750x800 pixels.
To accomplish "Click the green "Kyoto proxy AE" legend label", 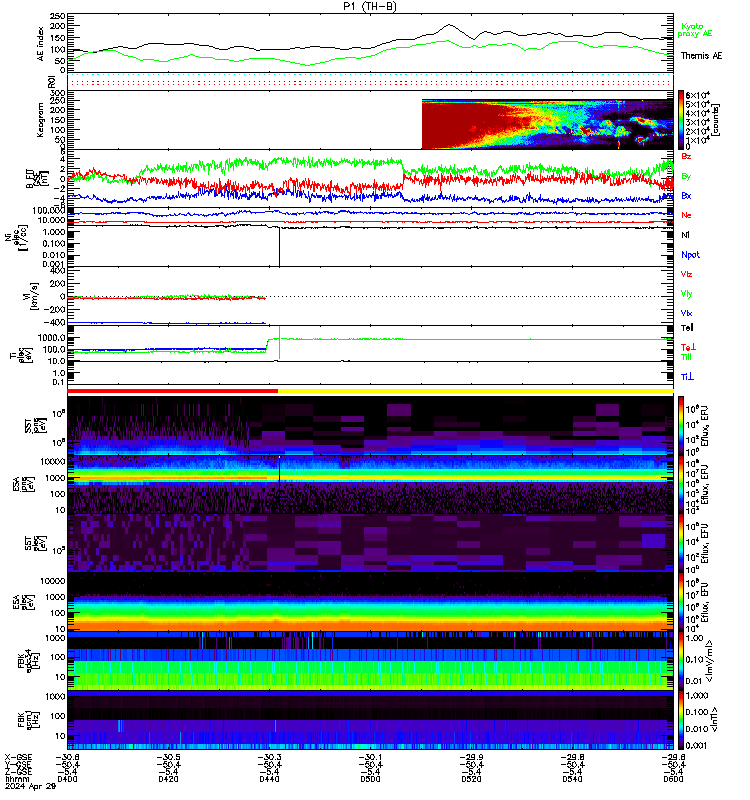I will pos(694,30).
